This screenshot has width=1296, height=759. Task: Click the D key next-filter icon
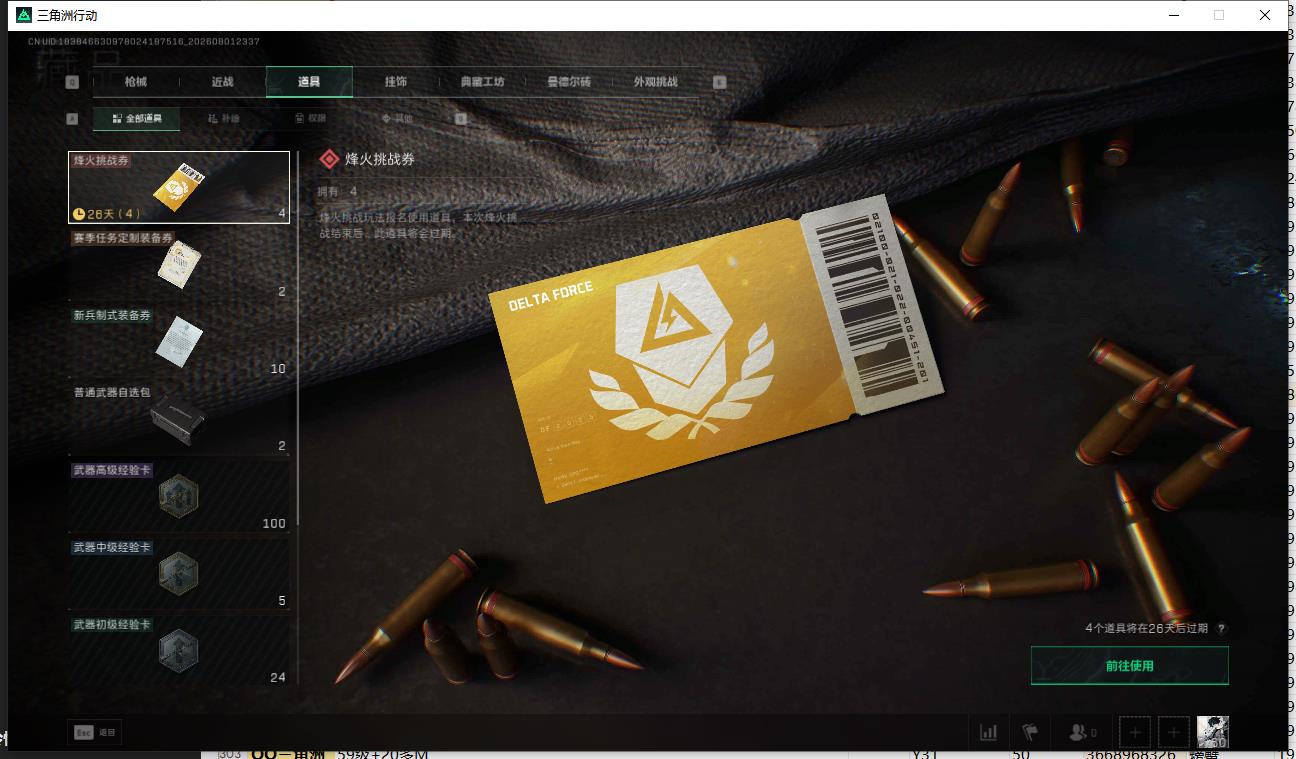pyautogui.click(x=461, y=119)
